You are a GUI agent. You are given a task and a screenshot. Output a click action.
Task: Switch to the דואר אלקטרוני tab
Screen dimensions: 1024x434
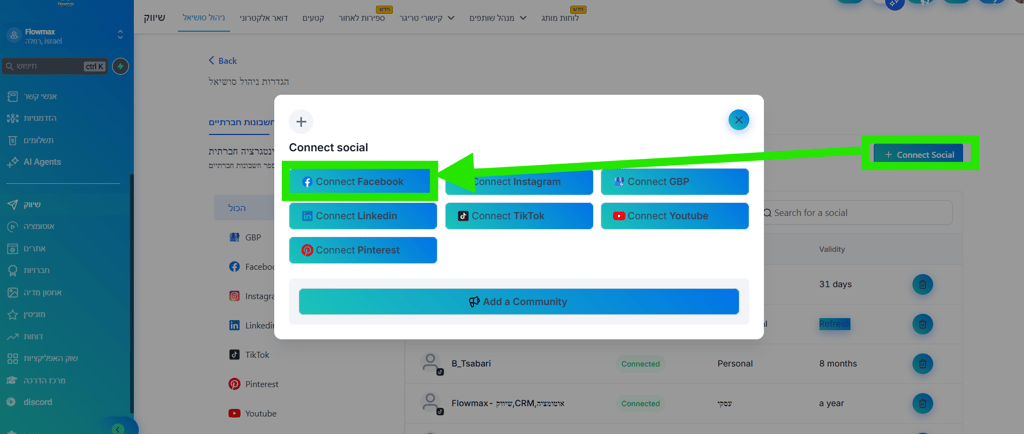(x=264, y=18)
